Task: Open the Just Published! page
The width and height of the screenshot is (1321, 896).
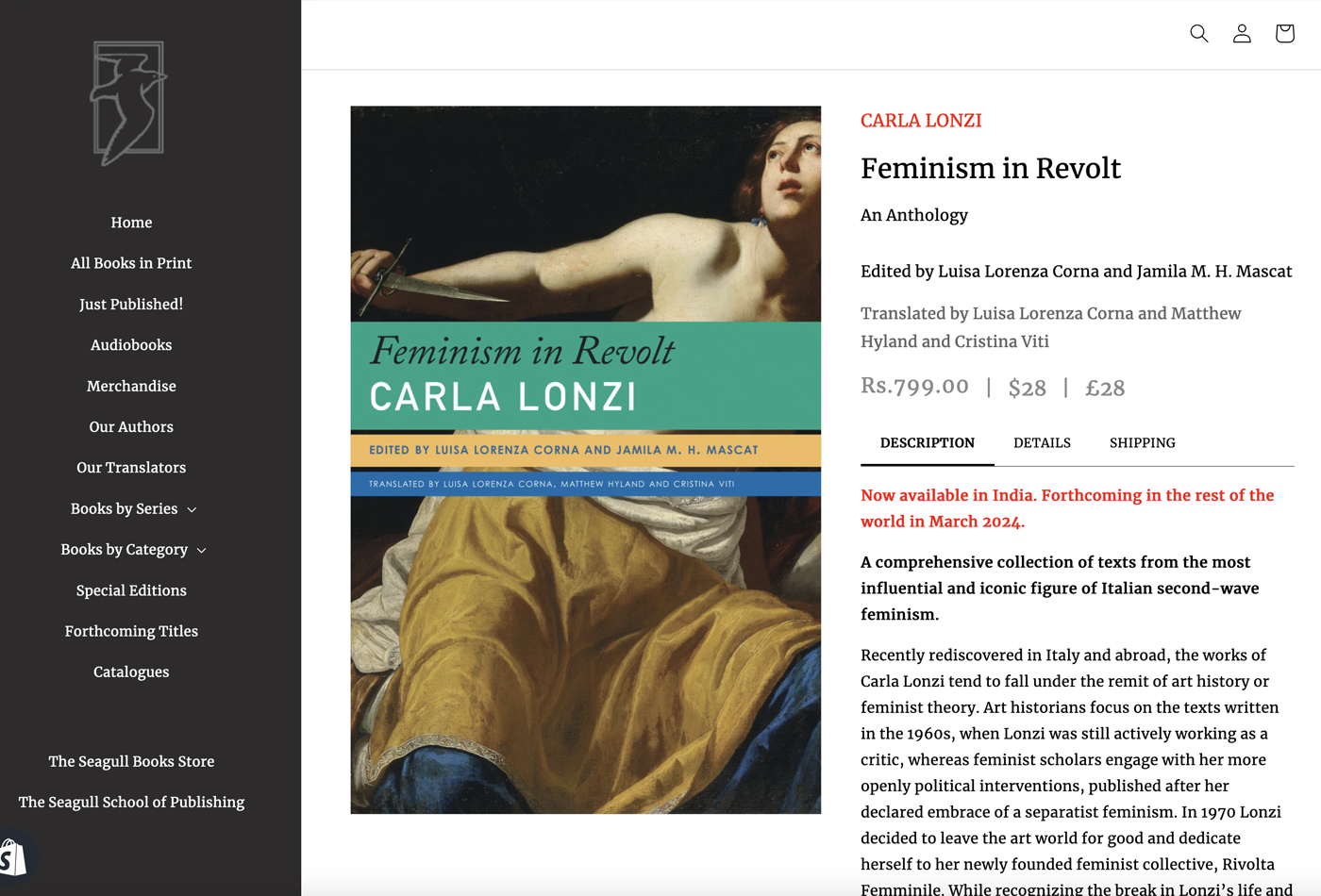Action: point(131,304)
